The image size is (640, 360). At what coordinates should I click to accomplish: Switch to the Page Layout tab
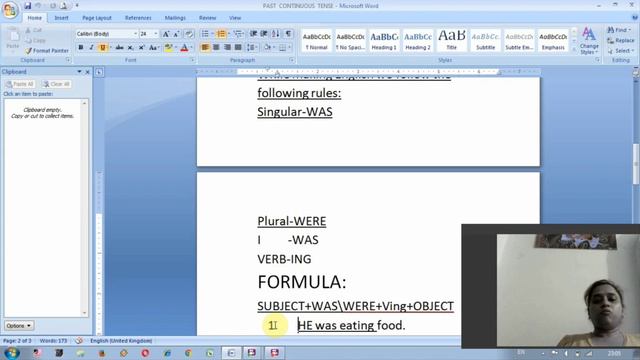pos(97,18)
